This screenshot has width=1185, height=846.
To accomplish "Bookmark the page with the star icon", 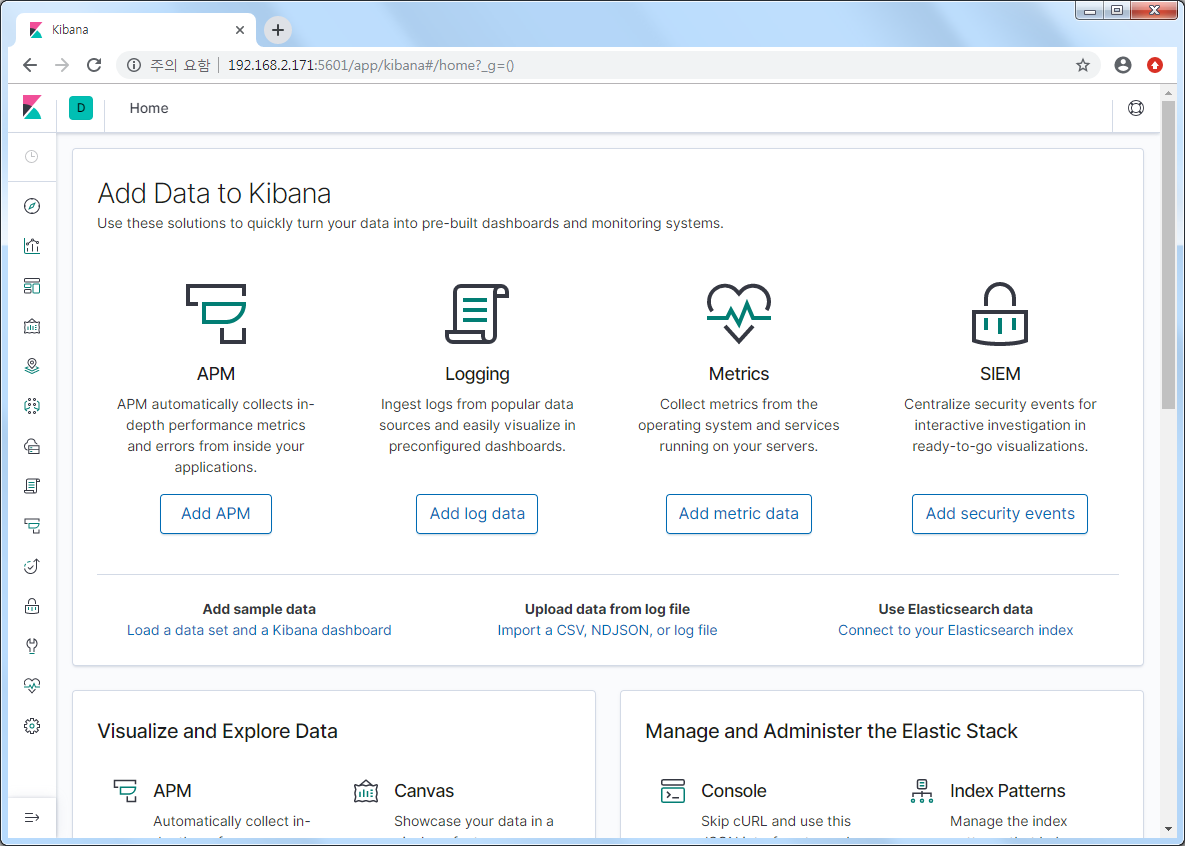I will (x=1083, y=65).
